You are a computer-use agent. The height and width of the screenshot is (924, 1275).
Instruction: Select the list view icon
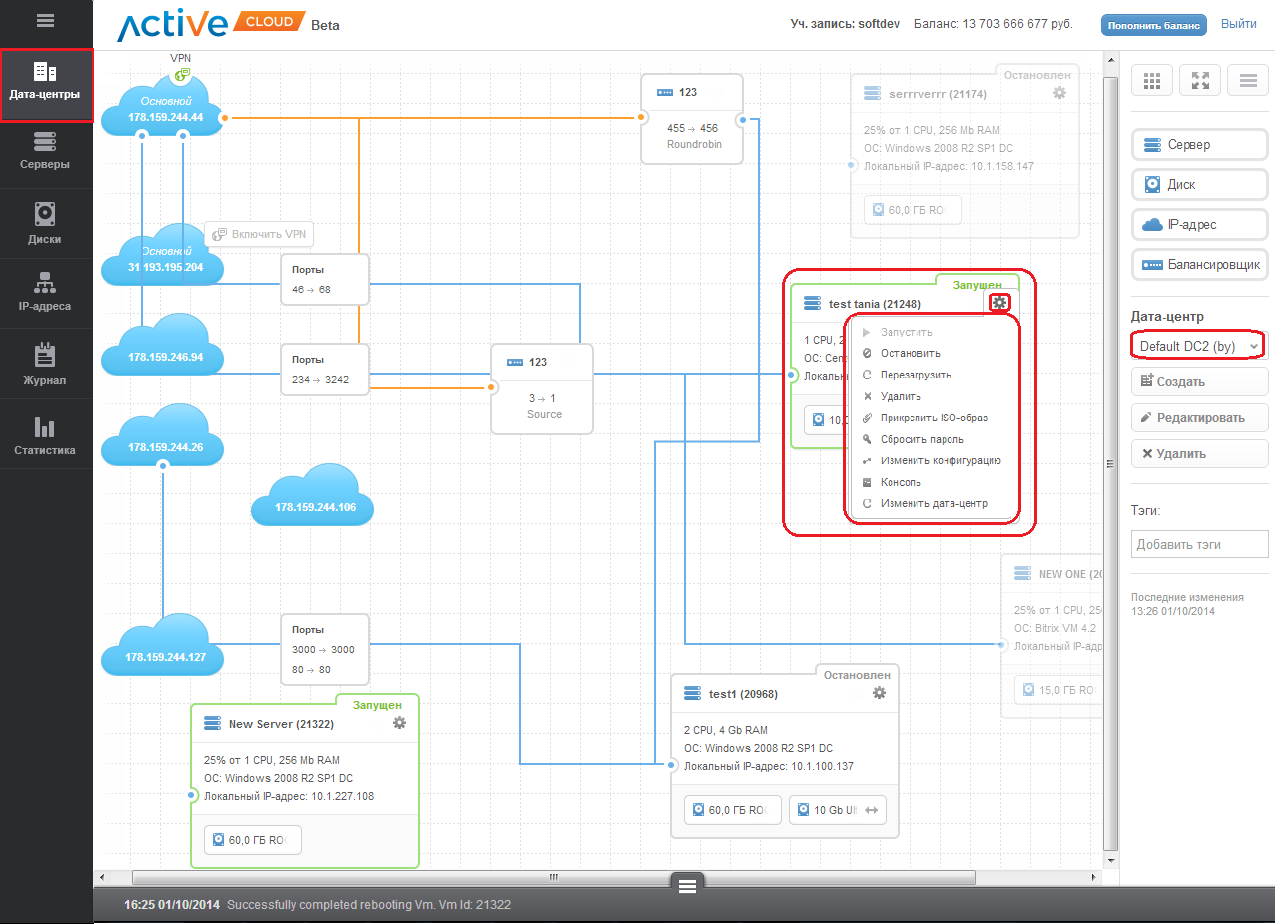[x=1247, y=81]
